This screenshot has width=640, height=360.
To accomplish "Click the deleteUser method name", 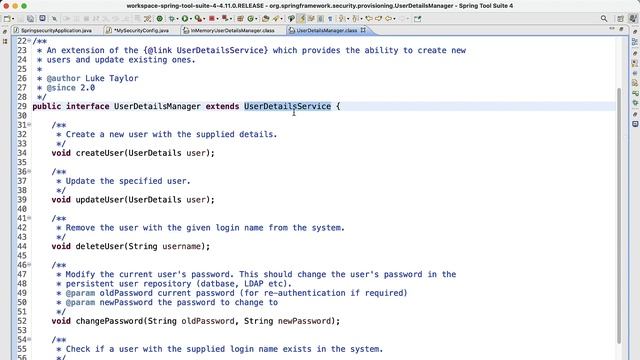I will [100, 247].
